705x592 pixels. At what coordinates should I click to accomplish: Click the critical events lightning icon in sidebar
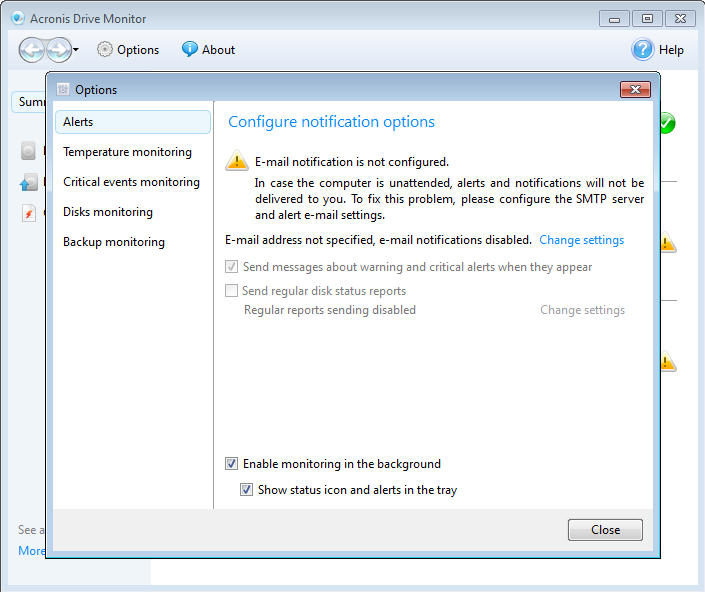point(29,213)
